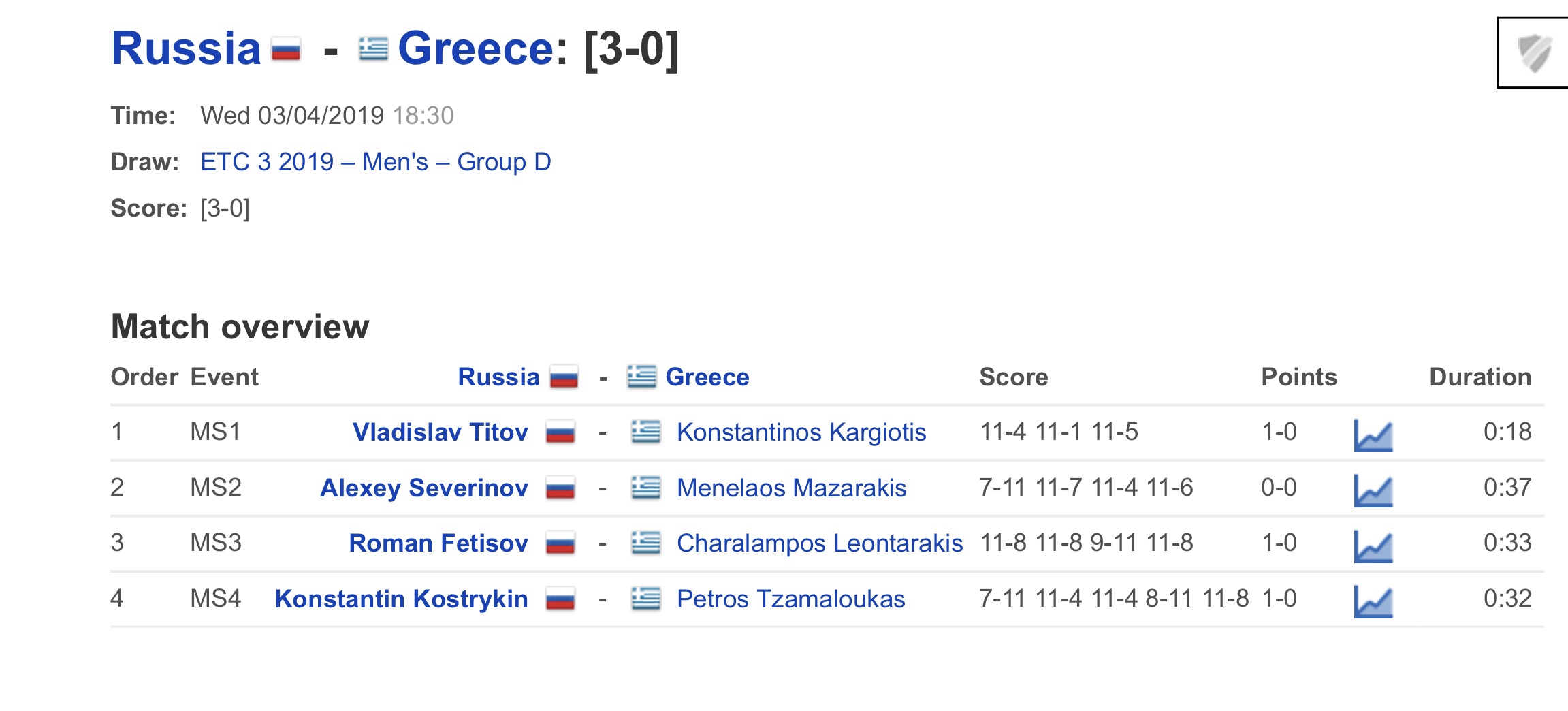Screen dimensions: 1568x711
Task: Click Greece link in table header
Action: pyautogui.click(x=707, y=377)
